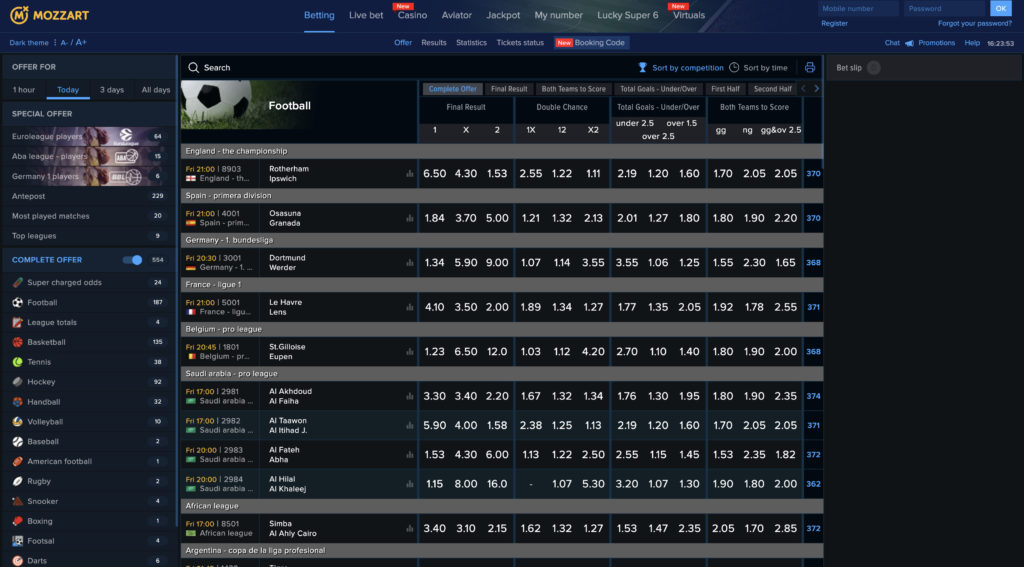Image resolution: width=1024 pixels, height=567 pixels.
Task: Select Super charged odds icon
Action: coord(18,283)
